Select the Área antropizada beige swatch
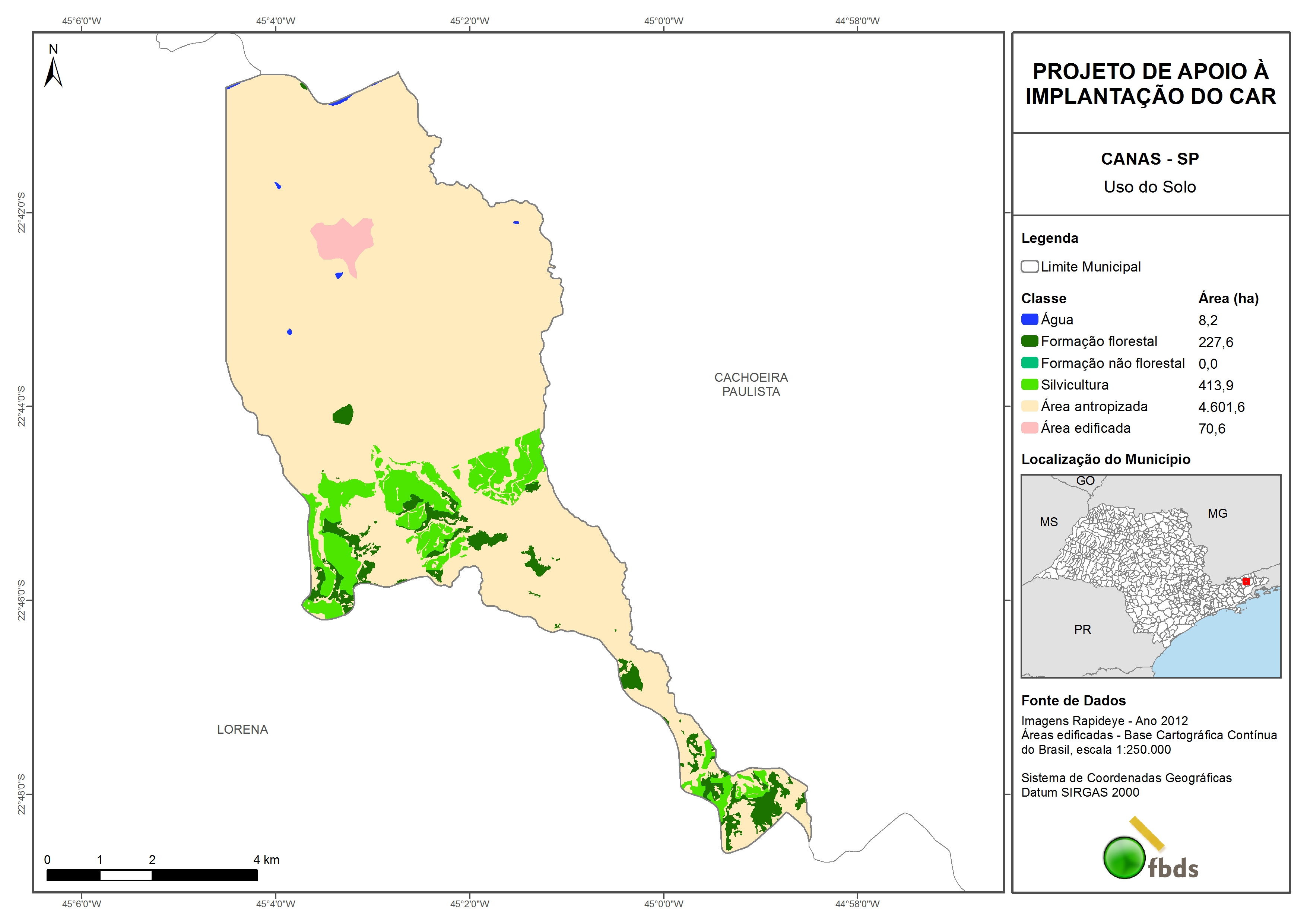Image resolution: width=1307 pixels, height=924 pixels. coord(1029,406)
